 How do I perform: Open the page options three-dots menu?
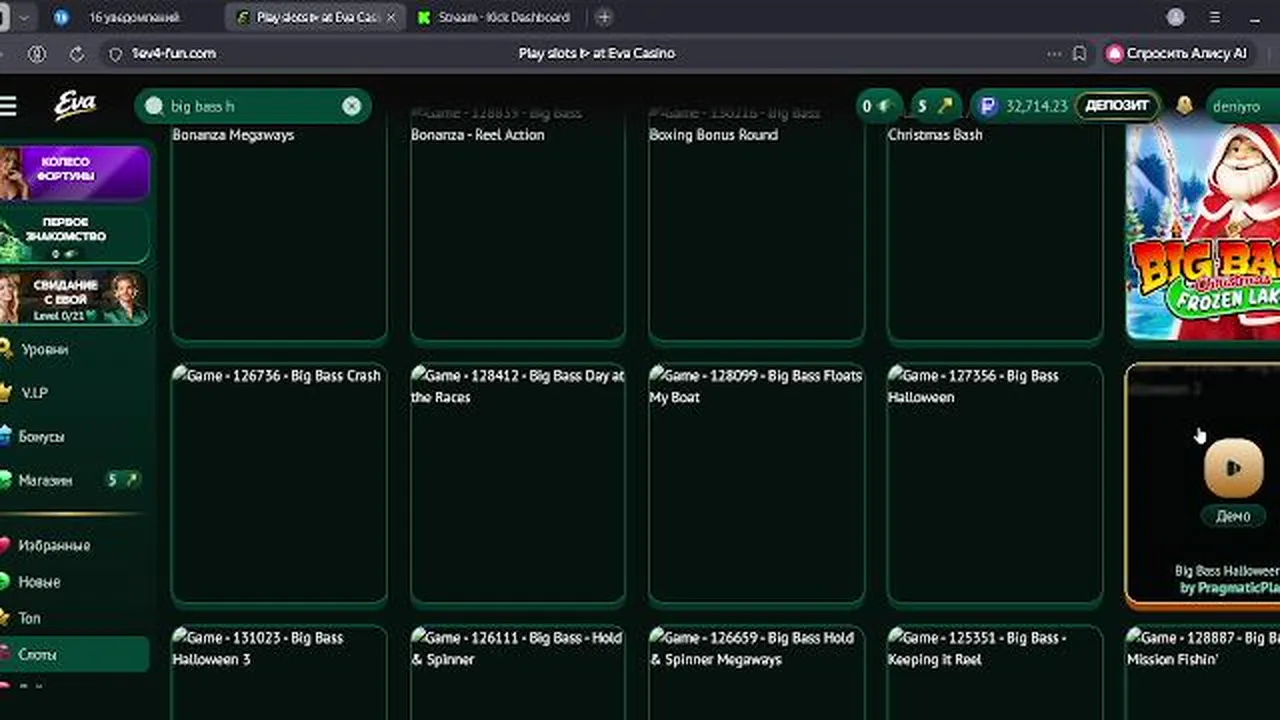pos(1053,53)
